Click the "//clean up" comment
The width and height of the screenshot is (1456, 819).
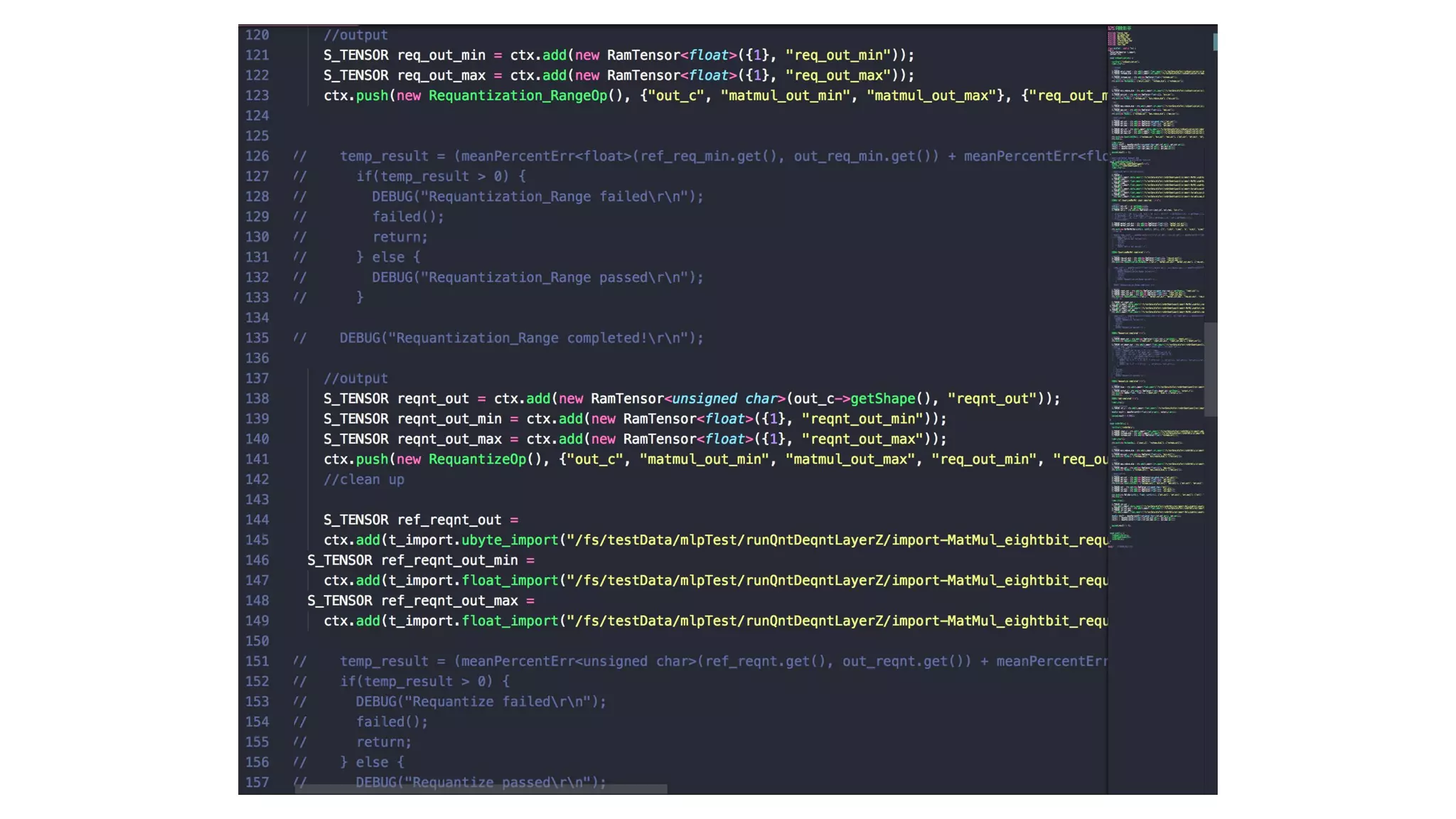pos(364,479)
